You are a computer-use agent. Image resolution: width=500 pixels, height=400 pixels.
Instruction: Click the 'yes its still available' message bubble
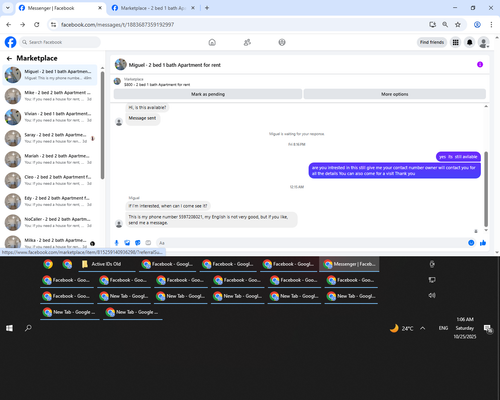[458, 157]
